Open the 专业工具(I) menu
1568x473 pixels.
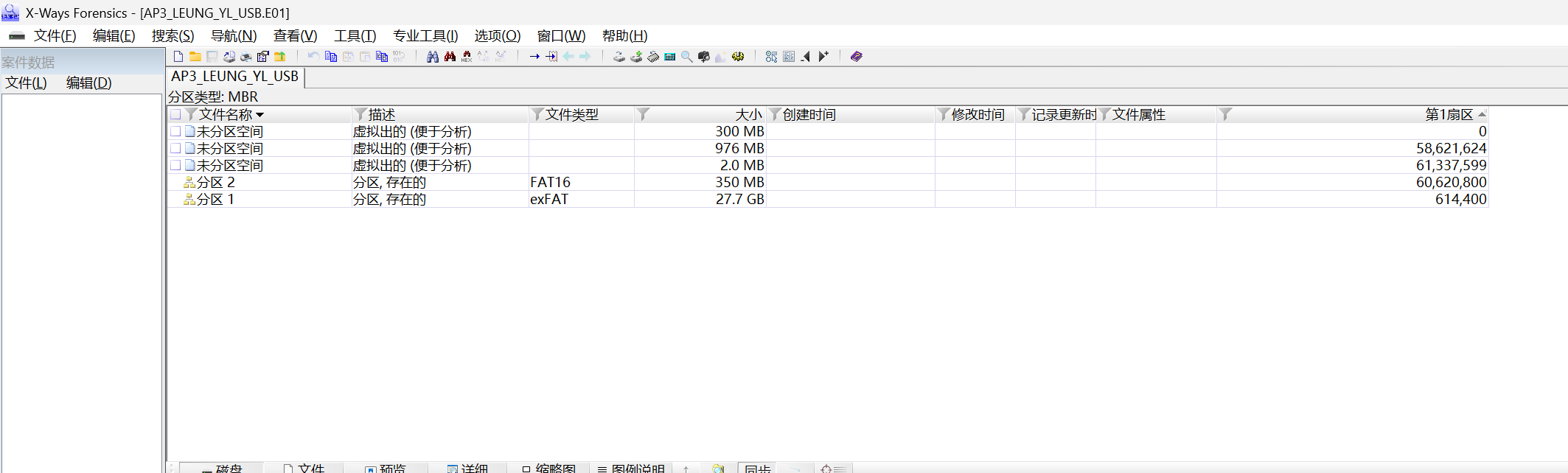click(x=425, y=35)
